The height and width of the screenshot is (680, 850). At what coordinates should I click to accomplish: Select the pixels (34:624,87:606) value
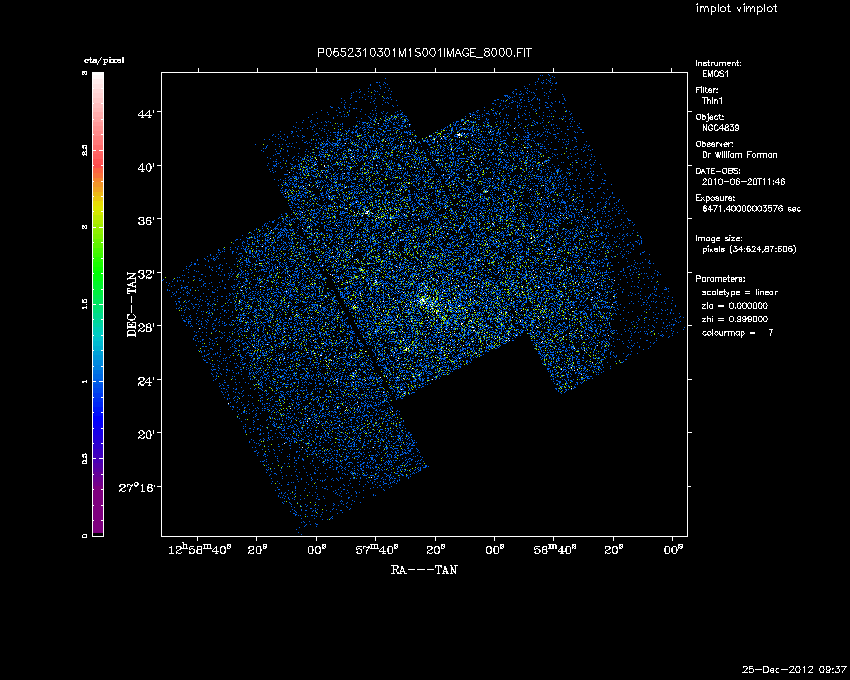pyautogui.click(x=749, y=249)
